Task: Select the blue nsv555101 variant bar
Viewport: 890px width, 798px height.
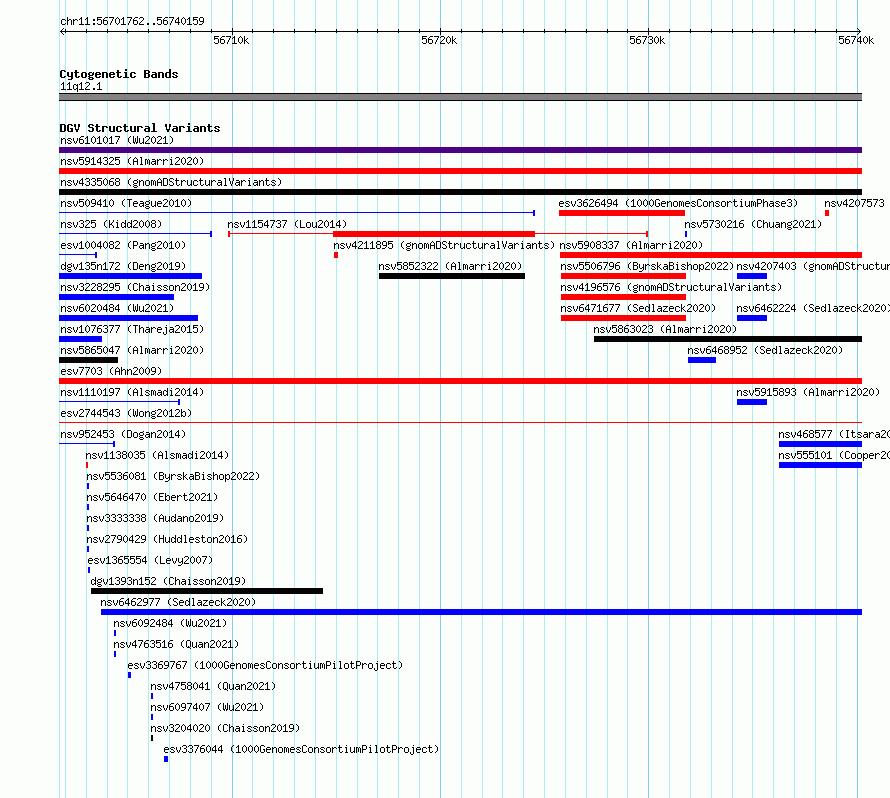Action: point(820,465)
